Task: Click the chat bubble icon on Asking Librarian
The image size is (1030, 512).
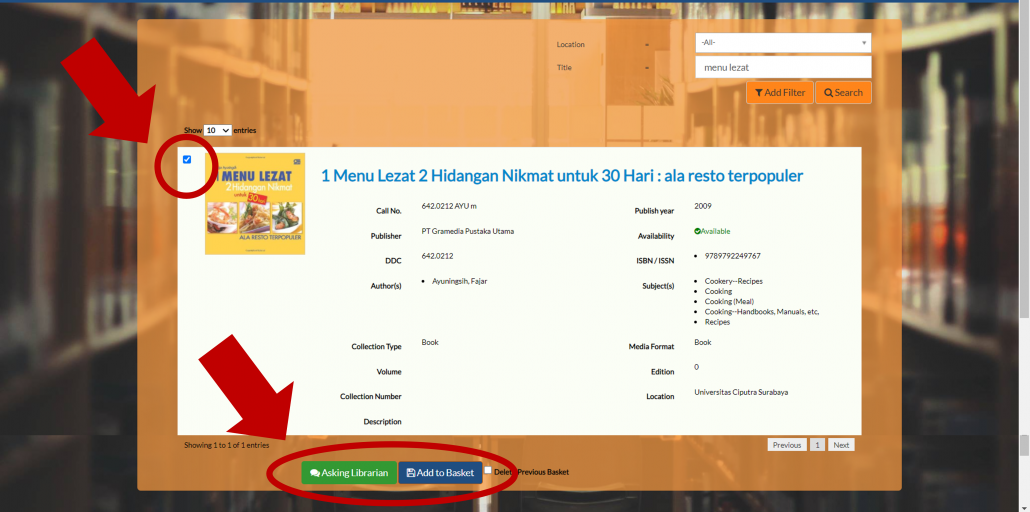Action: [315, 473]
